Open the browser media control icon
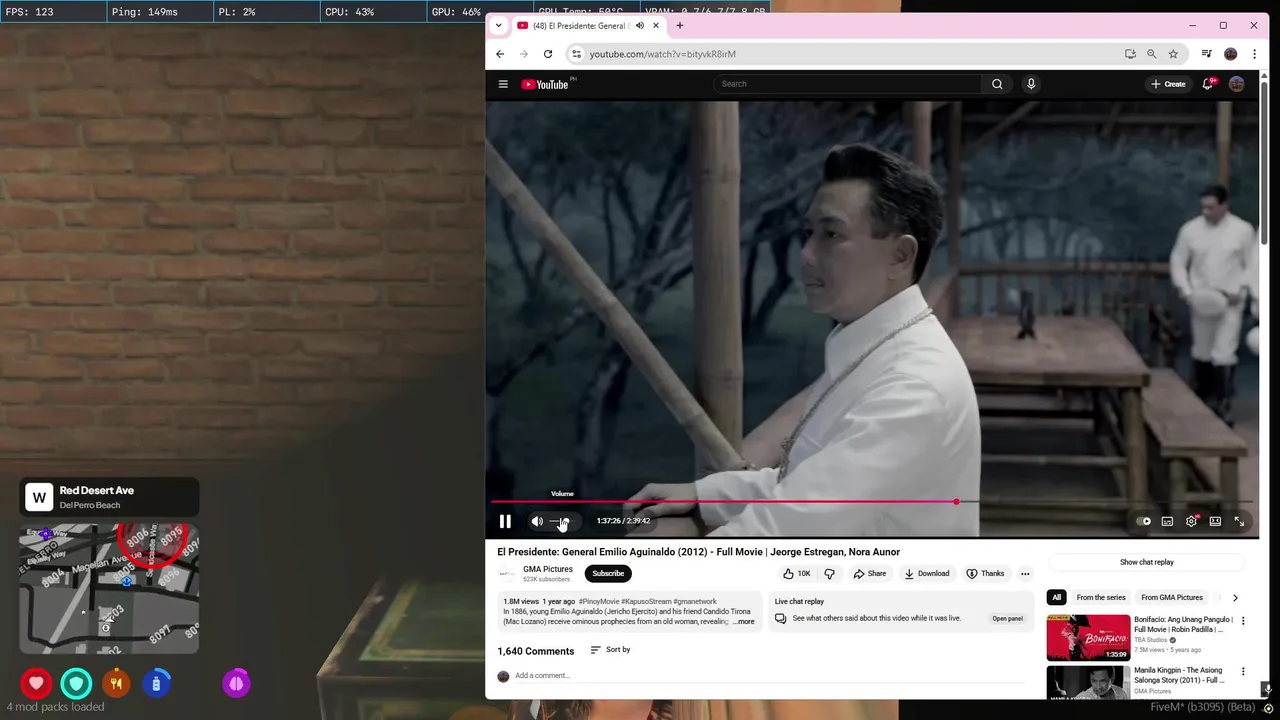Image resolution: width=1280 pixels, height=720 pixels. tap(1207, 54)
